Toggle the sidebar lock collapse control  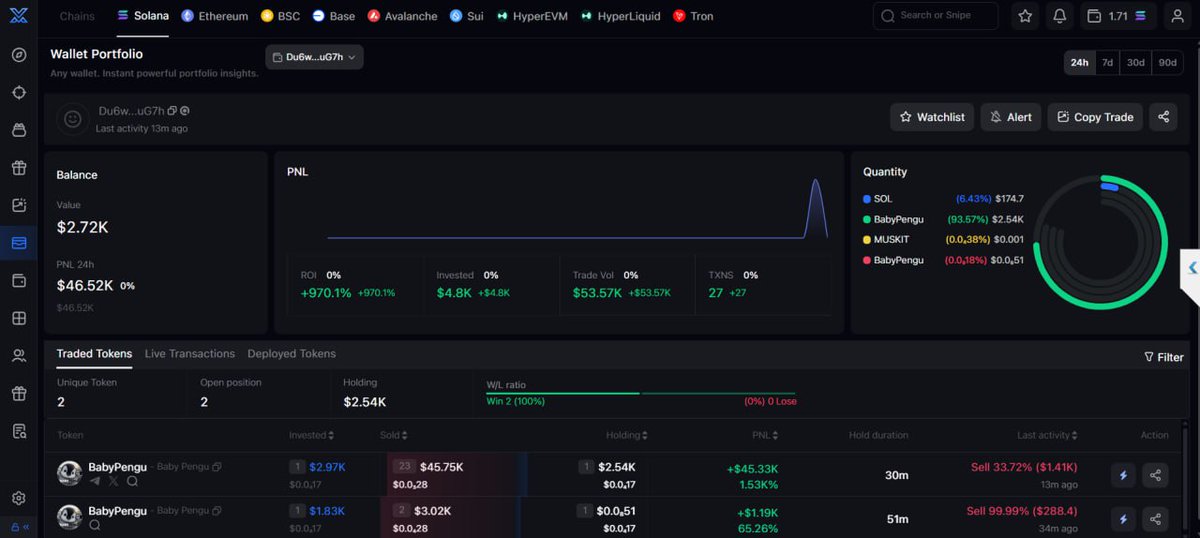pos(19,527)
